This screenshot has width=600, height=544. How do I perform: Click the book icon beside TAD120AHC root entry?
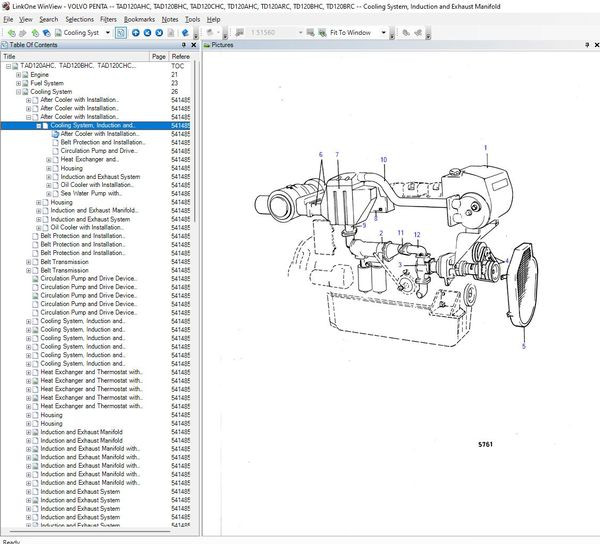pyautogui.click(x=15, y=66)
